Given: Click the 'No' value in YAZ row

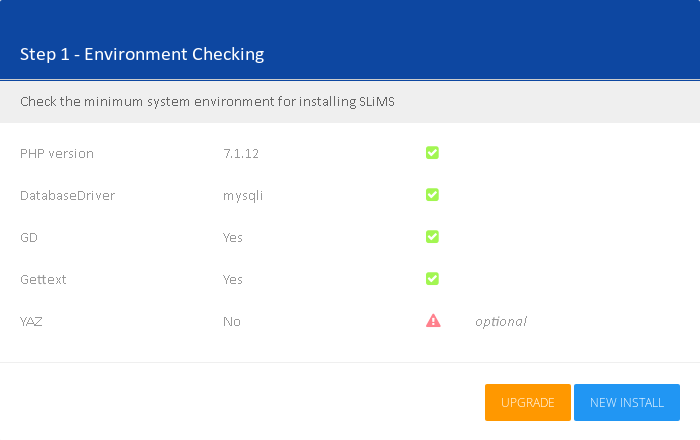Looking at the screenshot, I should tap(232, 322).
